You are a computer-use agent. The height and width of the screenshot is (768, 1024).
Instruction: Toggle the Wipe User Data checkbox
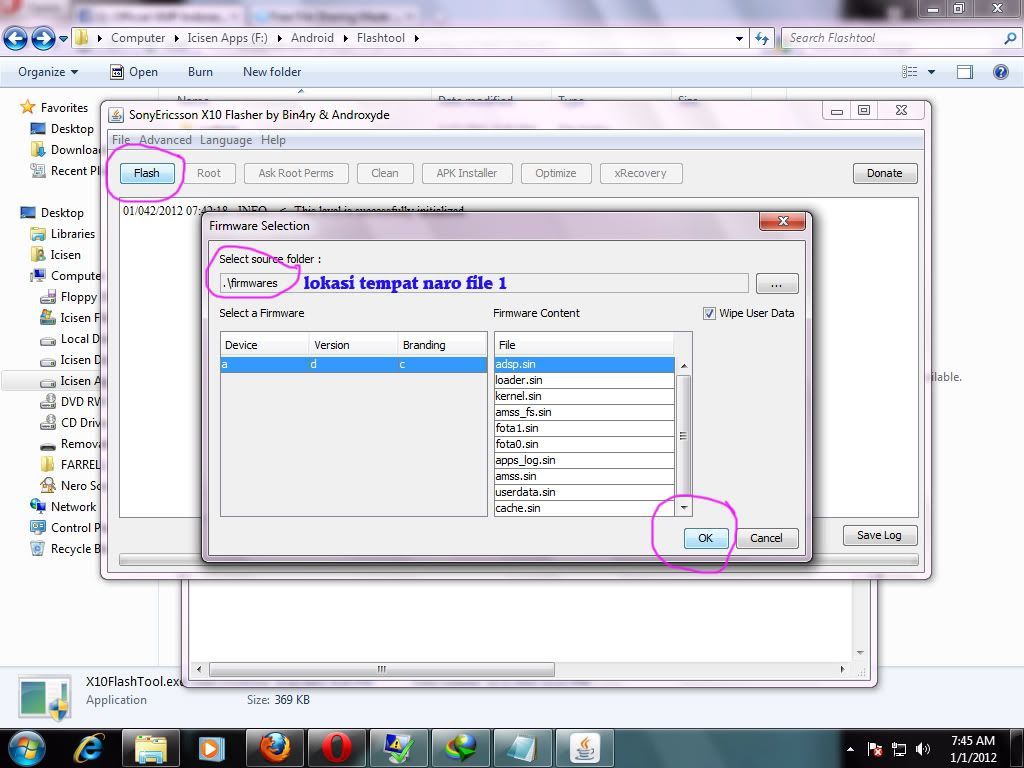pyautogui.click(x=709, y=313)
